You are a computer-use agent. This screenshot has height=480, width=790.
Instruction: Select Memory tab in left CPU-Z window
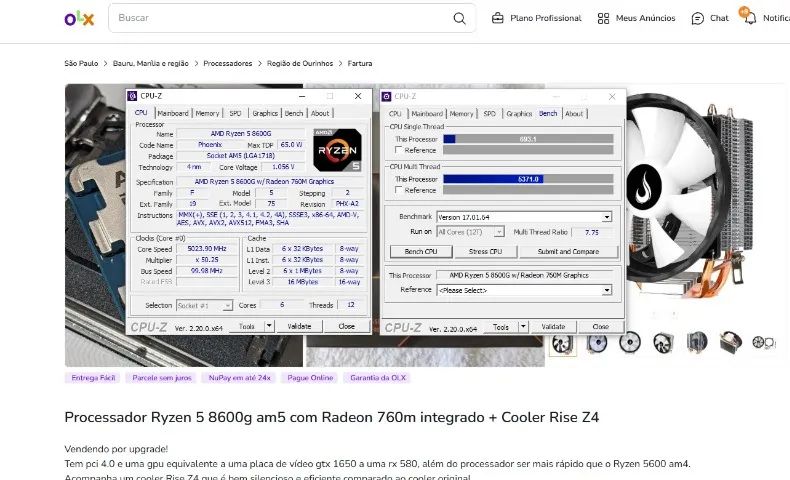click(207, 113)
